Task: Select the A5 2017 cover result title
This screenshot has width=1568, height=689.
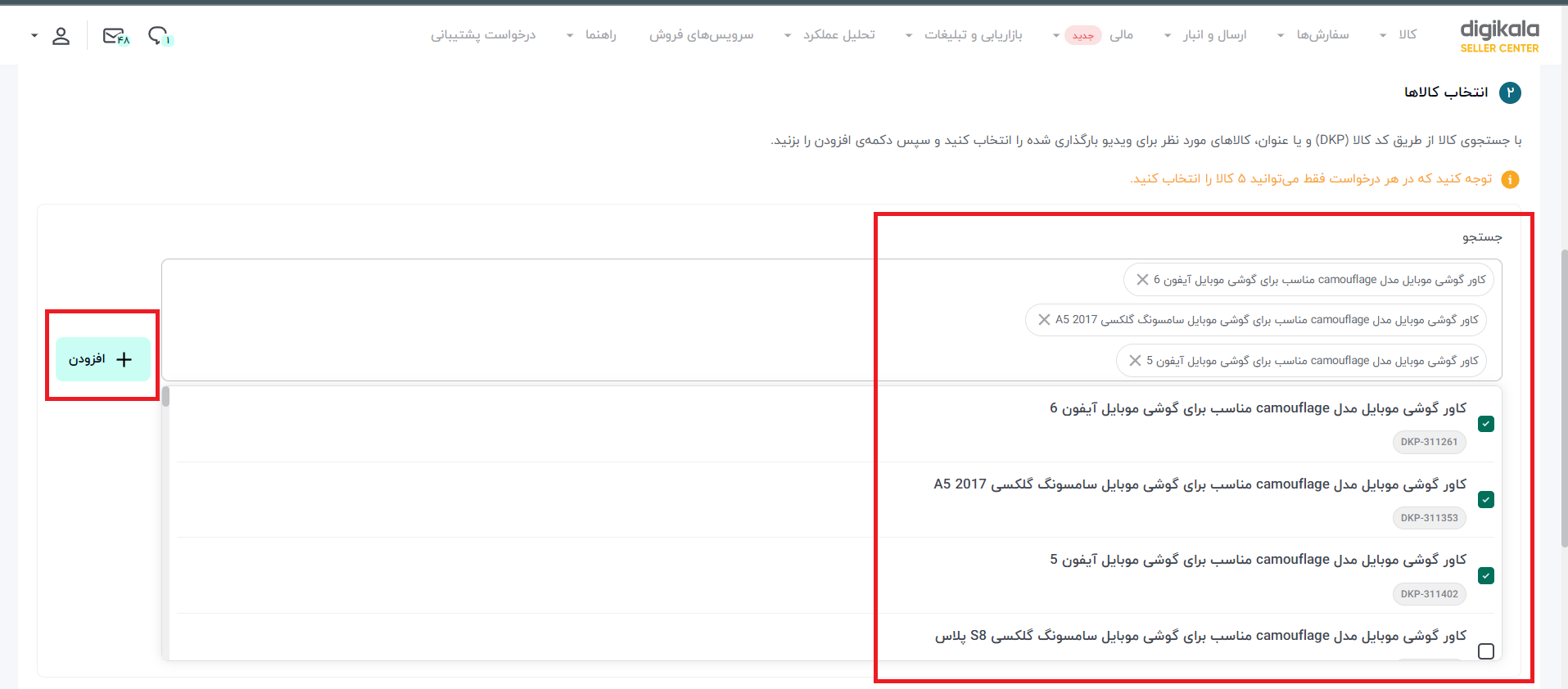Action: pyautogui.click(x=1200, y=484)
